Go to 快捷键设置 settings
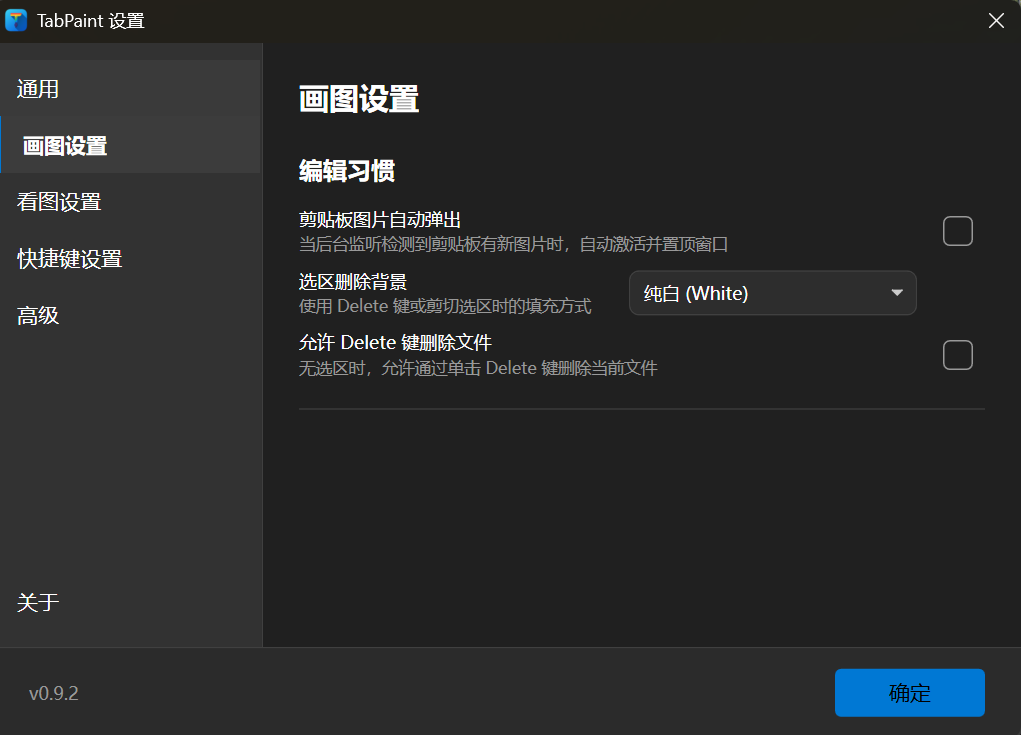 [68, 258]
